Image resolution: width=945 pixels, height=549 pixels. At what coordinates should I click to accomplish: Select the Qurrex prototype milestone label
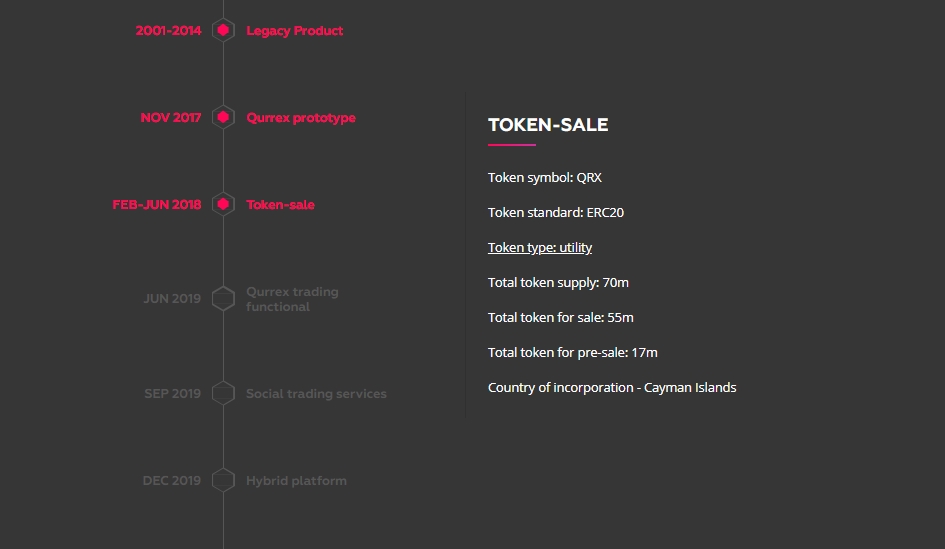300,118
